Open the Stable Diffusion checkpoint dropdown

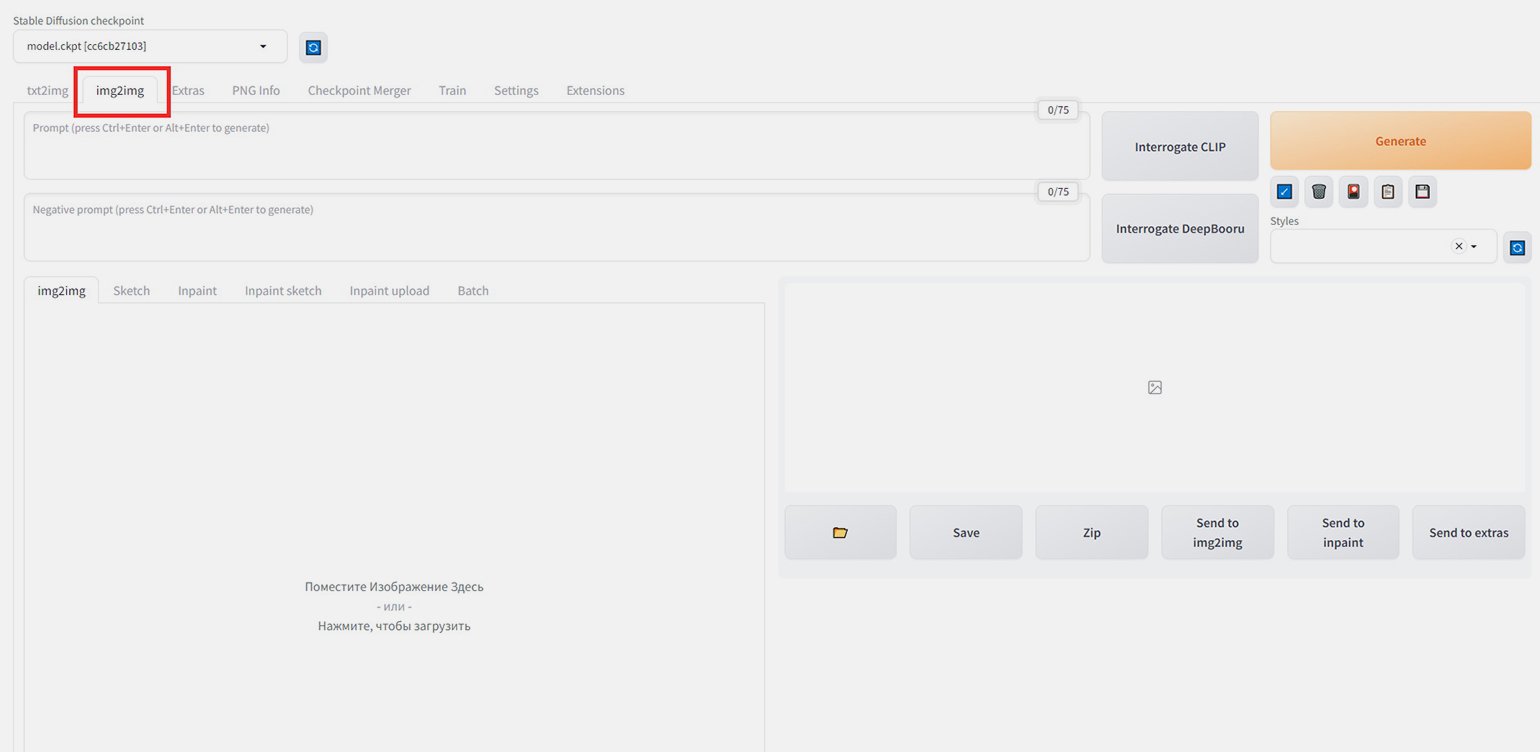[x=150, y=46]
